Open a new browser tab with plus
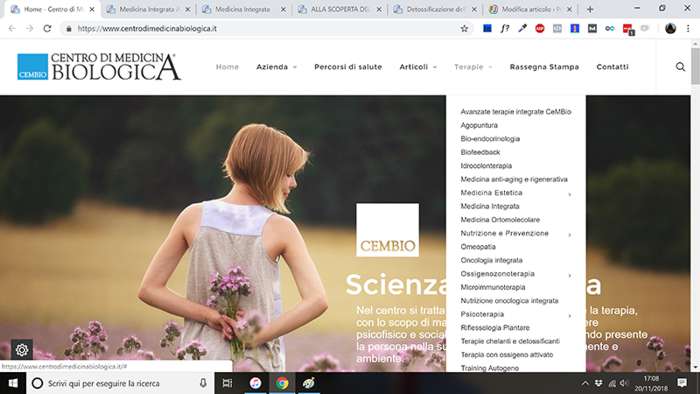Viewport: 700px width, 394px height. pos(590,9)
